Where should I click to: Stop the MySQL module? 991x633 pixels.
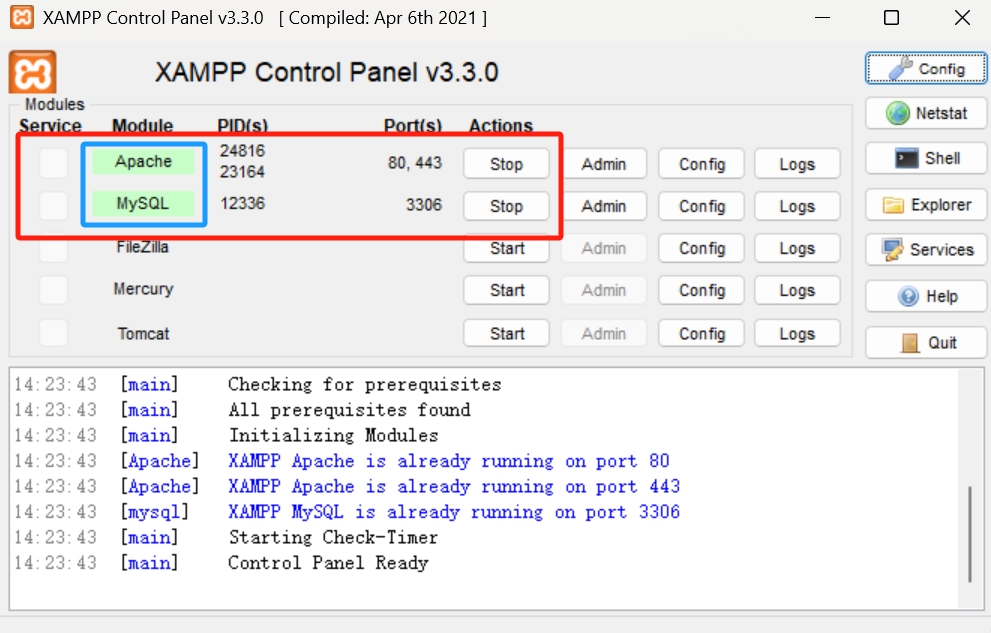pos(506,206)
